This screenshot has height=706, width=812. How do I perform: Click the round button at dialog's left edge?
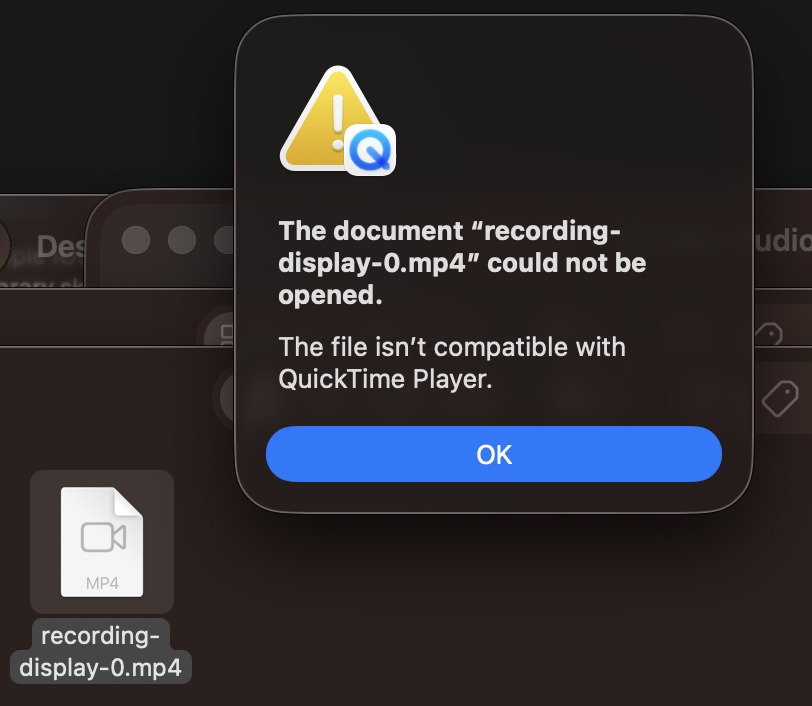point(228,398)
